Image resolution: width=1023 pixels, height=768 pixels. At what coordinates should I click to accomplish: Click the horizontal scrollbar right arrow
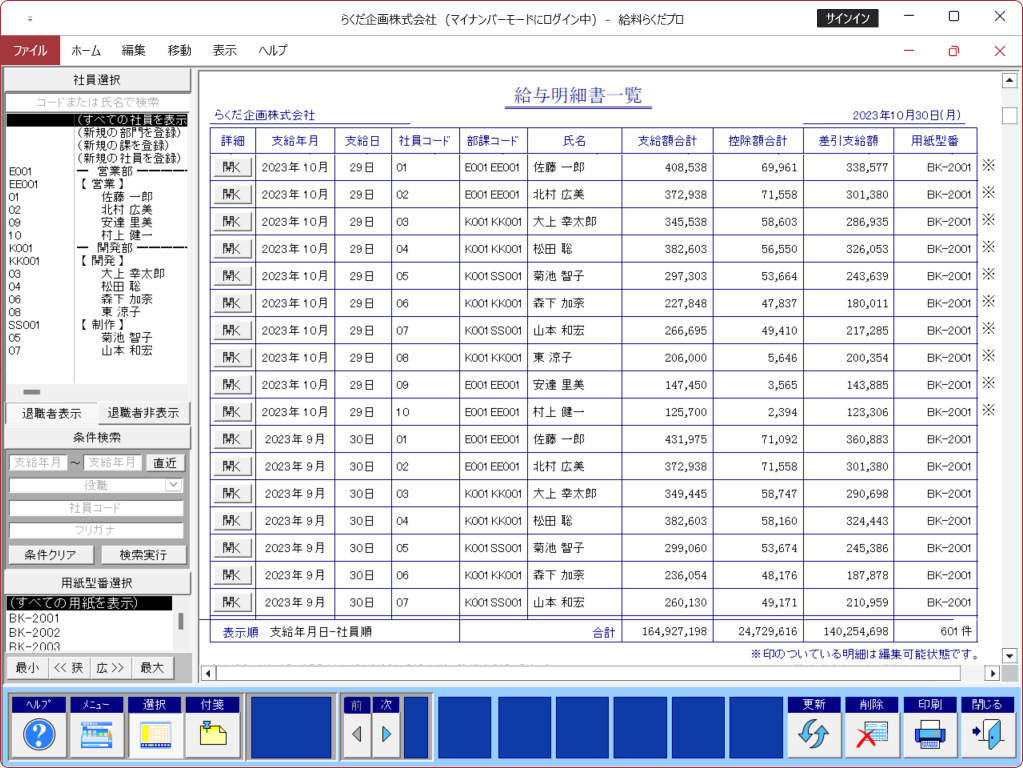click(992, 673)
